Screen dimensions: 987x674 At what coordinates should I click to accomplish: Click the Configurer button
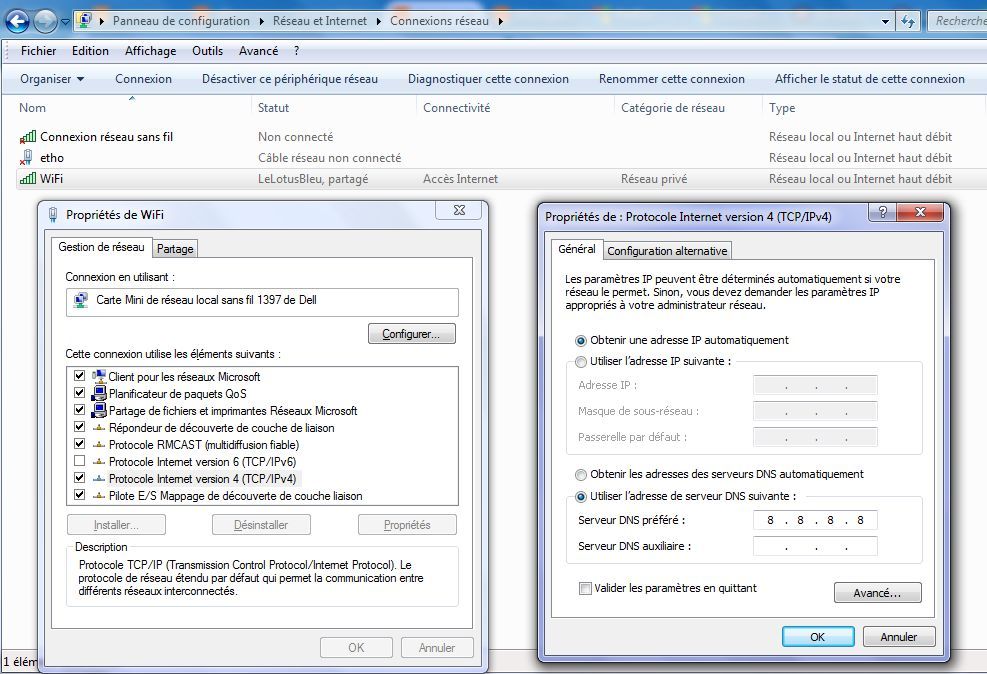pyautogui.click(x=411, y=333)
